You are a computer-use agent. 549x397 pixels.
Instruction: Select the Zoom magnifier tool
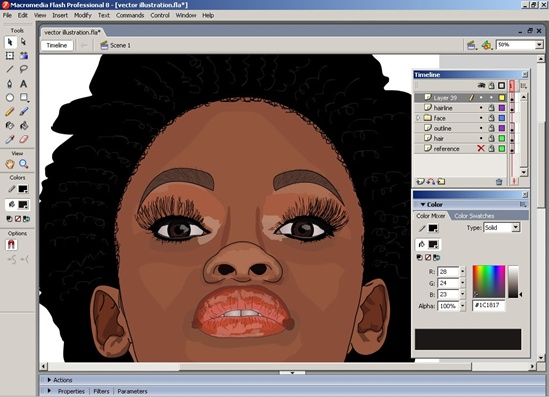23,163
